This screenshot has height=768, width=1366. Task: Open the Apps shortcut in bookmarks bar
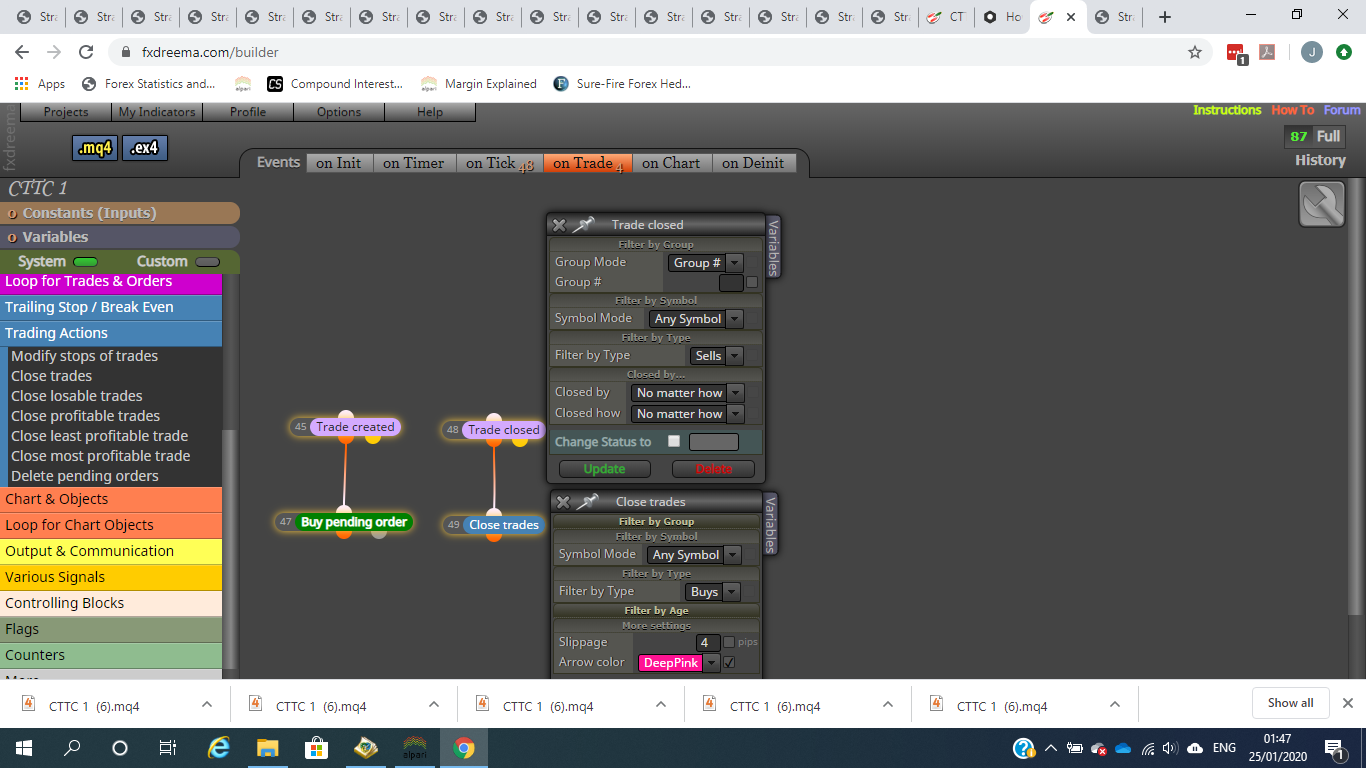[40, 84]
